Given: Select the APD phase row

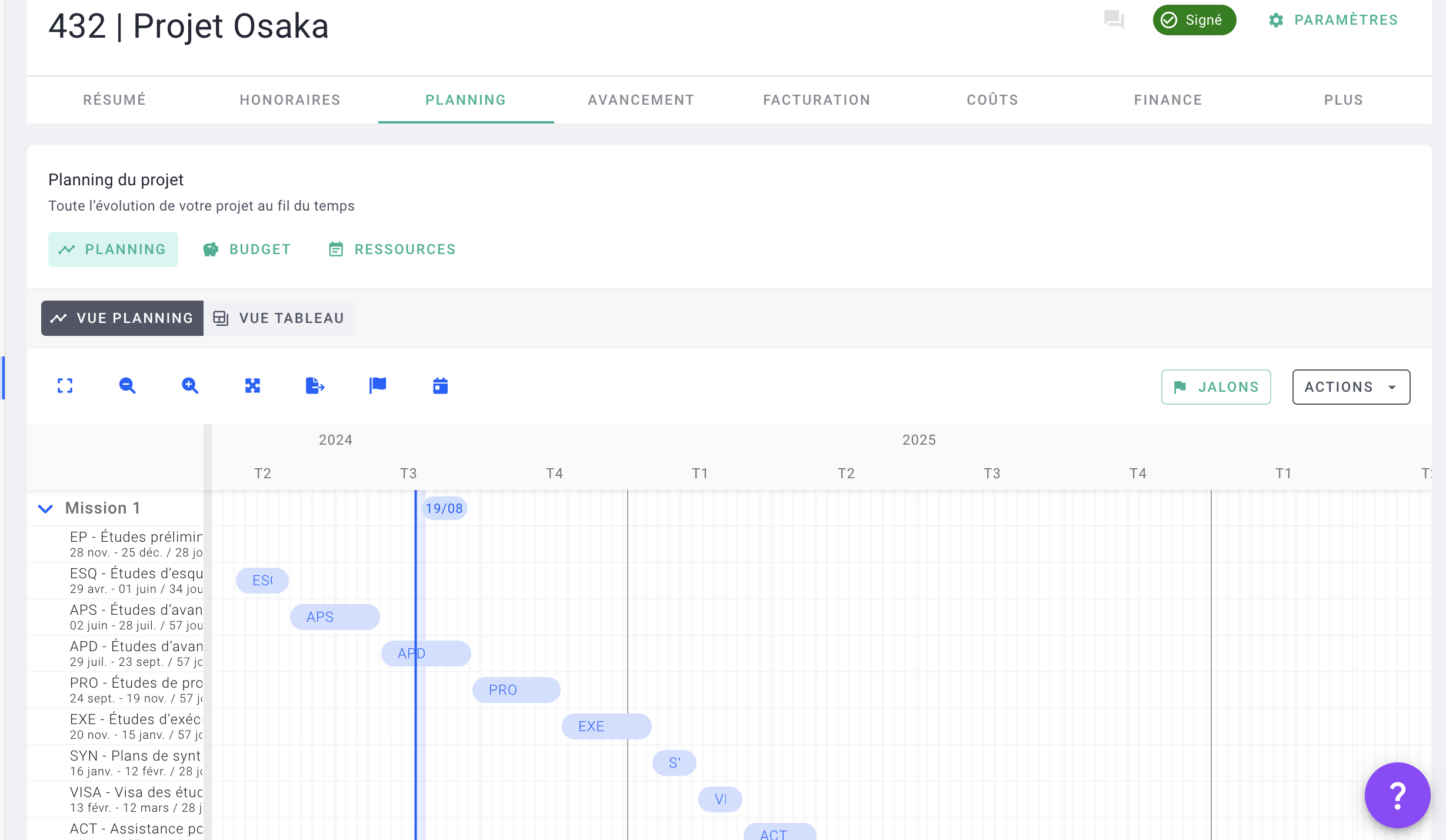Looking at the screenshot, I should tap(115, 654).
